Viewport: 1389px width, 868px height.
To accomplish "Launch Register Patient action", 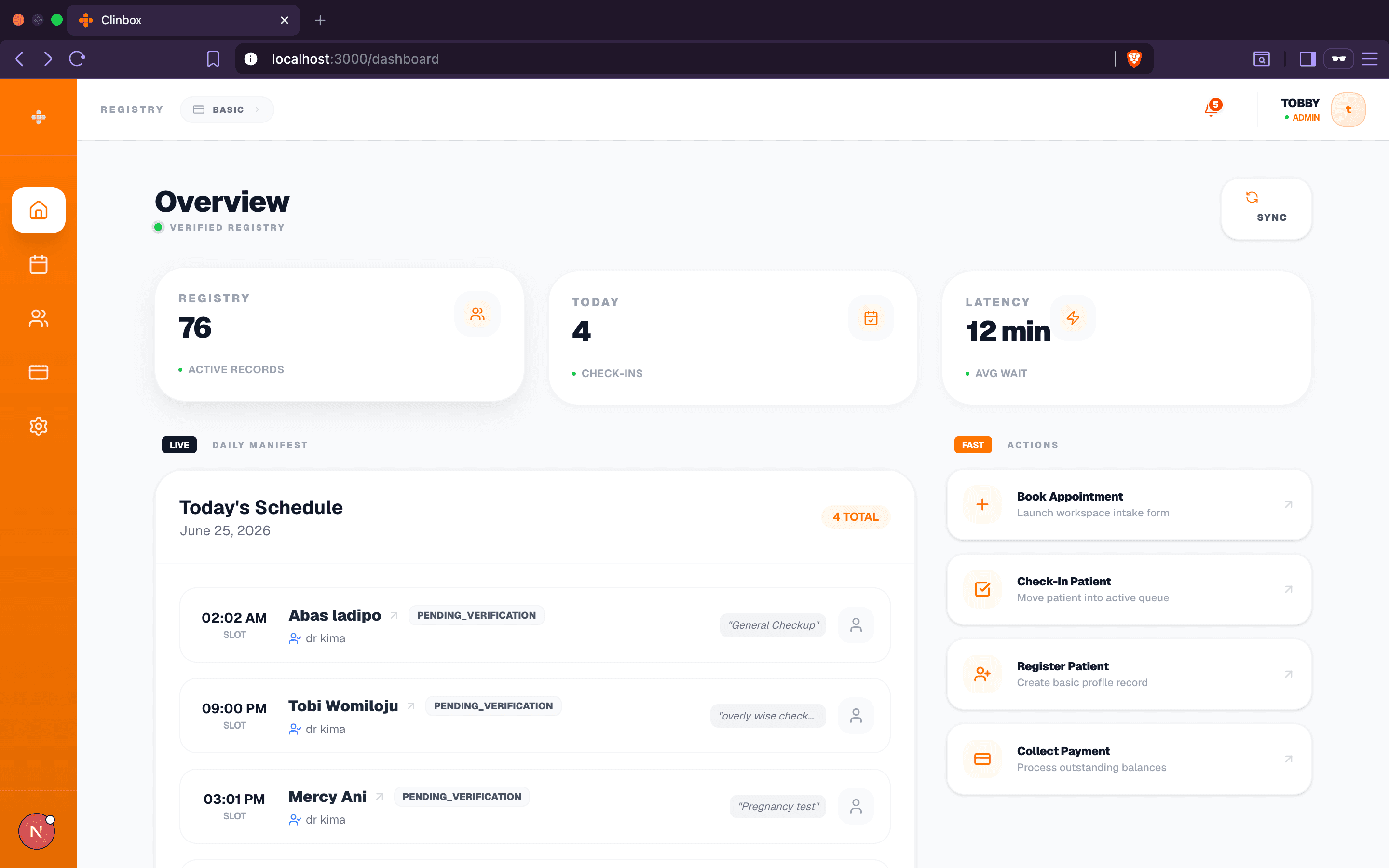I will [1129, 675].
